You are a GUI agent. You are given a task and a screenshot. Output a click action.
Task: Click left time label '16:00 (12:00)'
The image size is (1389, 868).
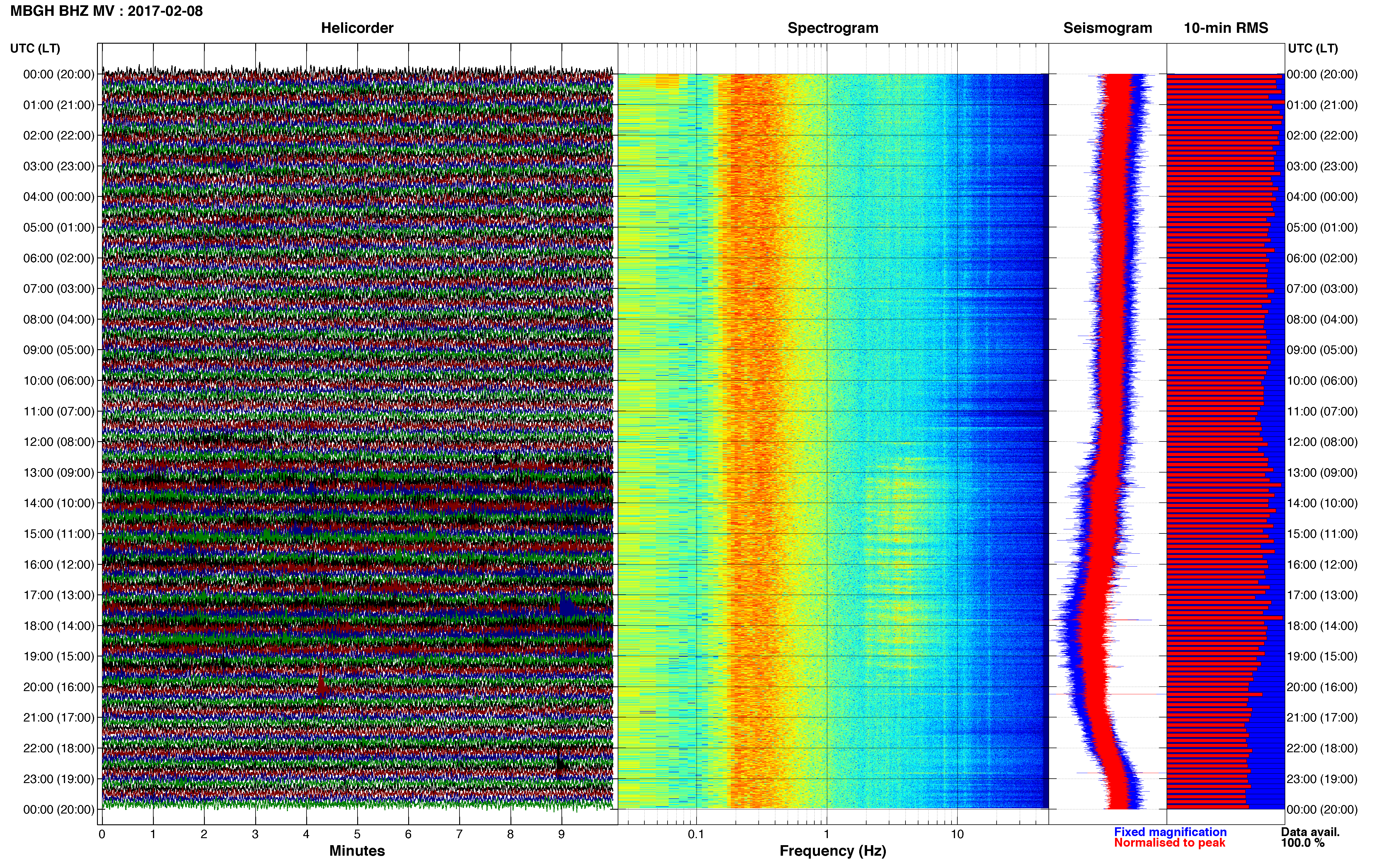(59, 564)
